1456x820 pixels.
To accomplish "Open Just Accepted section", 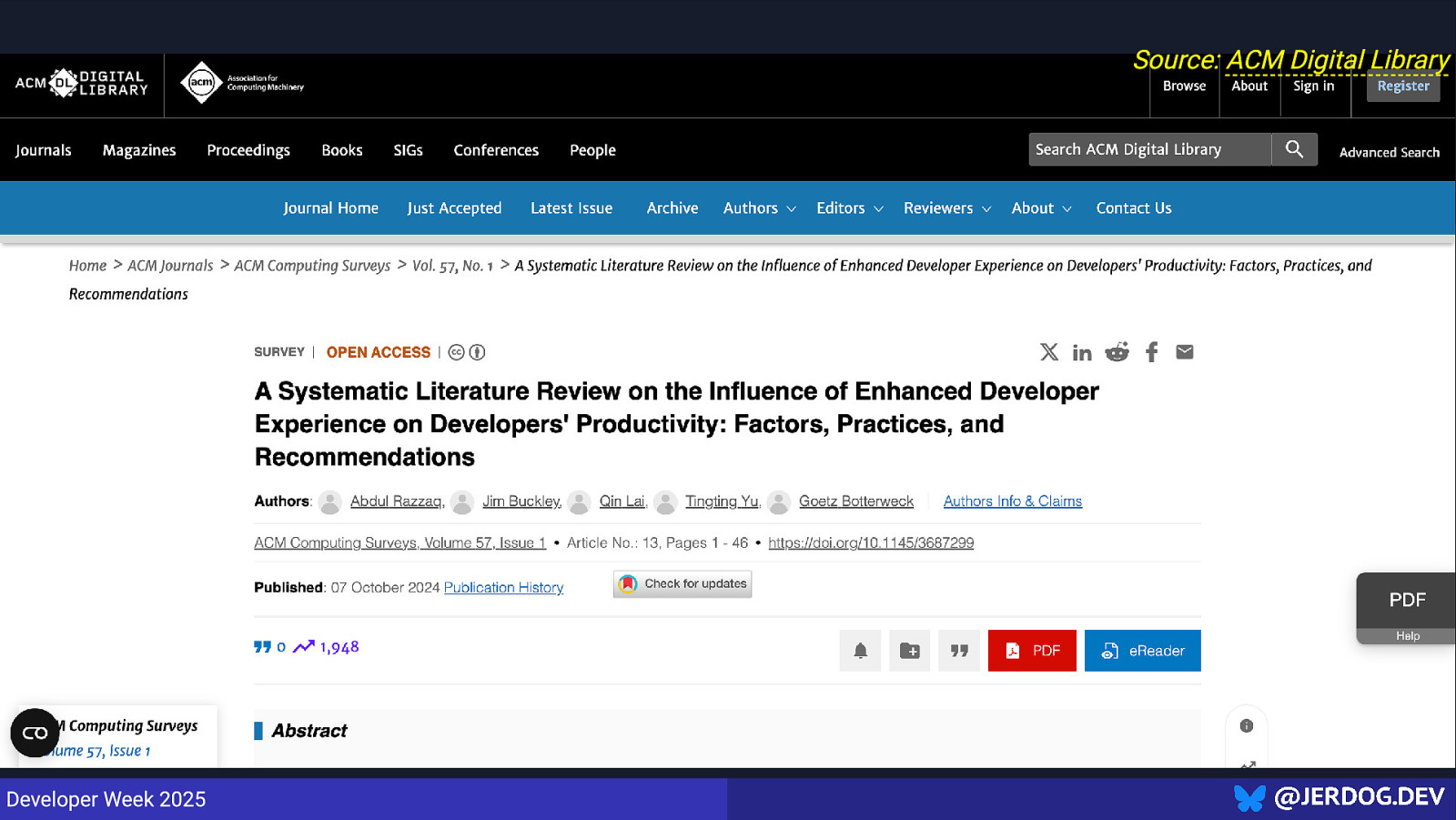I will pyautogui.click(x=454, y=208).
